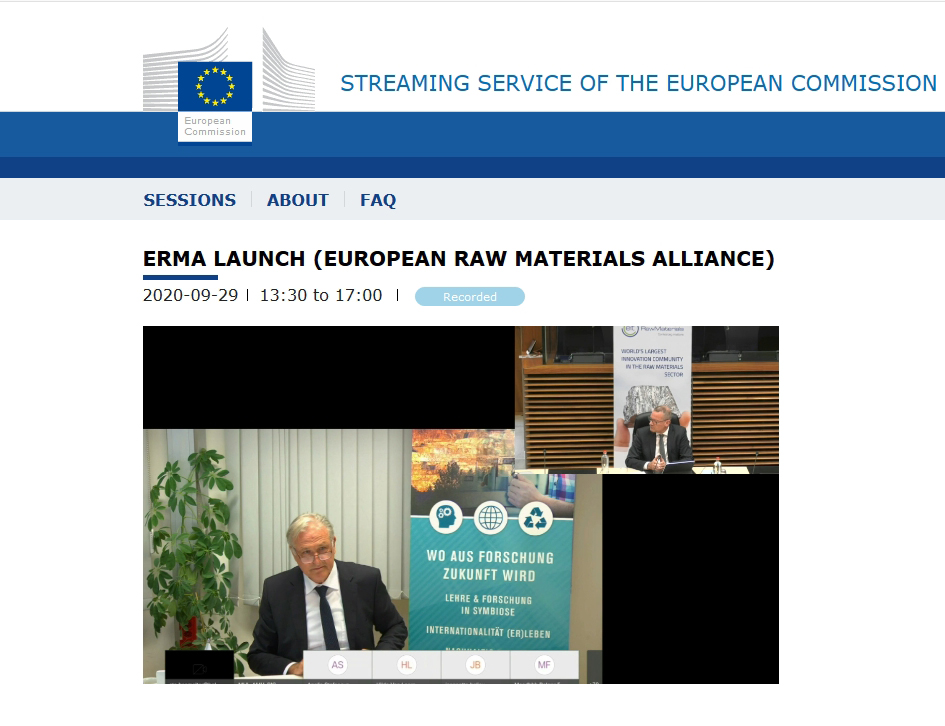Click the AS participant avatar in video
Screen dimensions: 945x726
coord(338,665)
